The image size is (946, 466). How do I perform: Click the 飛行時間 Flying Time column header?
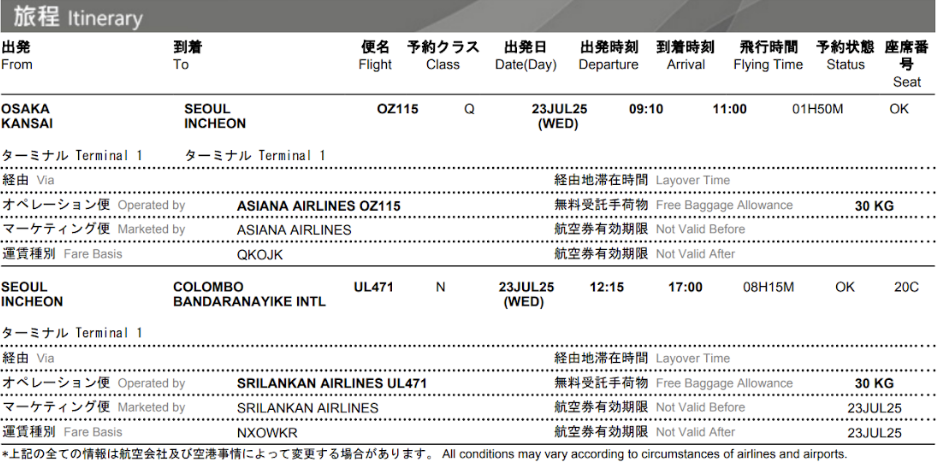pos(768,56)
